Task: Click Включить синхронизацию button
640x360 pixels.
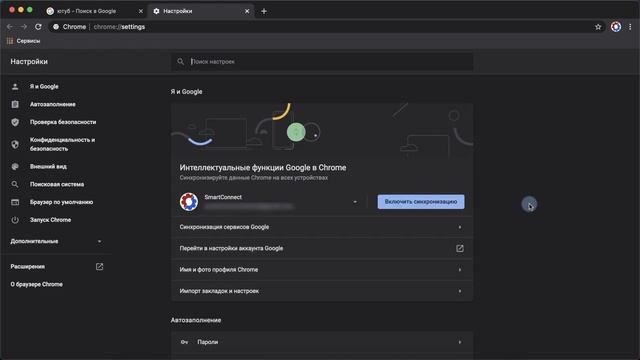Action: 421,202
